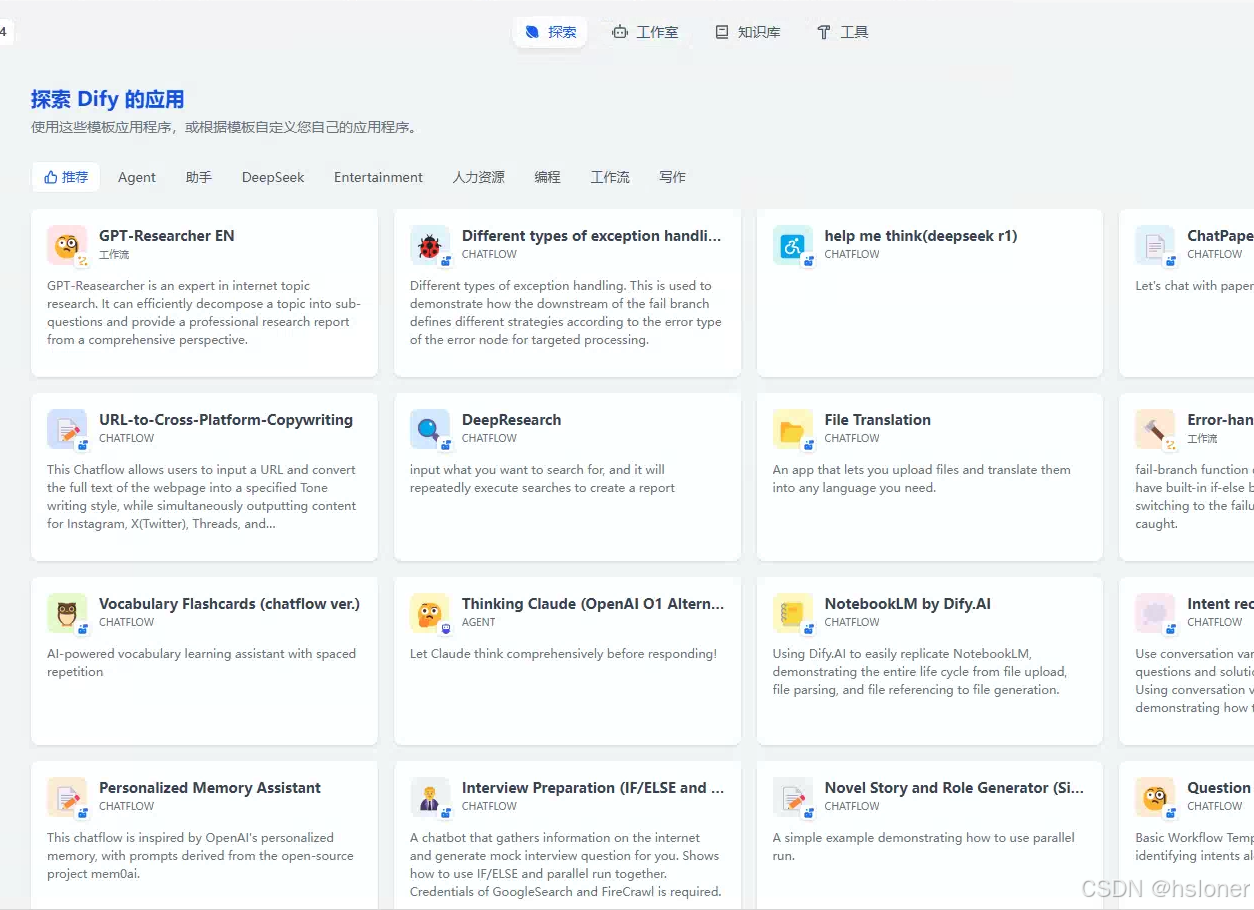Click CHATFLOW label under NotebookLM by Dify.AI

click(853, 622)
